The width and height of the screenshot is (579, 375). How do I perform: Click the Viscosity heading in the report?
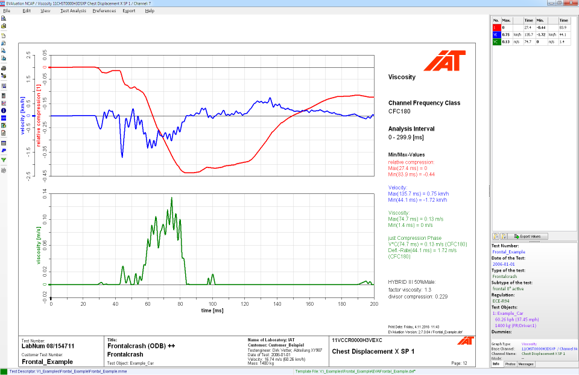pos(402,77)
